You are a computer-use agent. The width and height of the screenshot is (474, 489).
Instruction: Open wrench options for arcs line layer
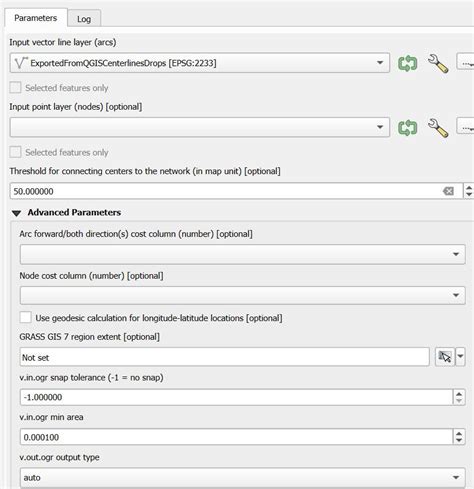point(438,63)
